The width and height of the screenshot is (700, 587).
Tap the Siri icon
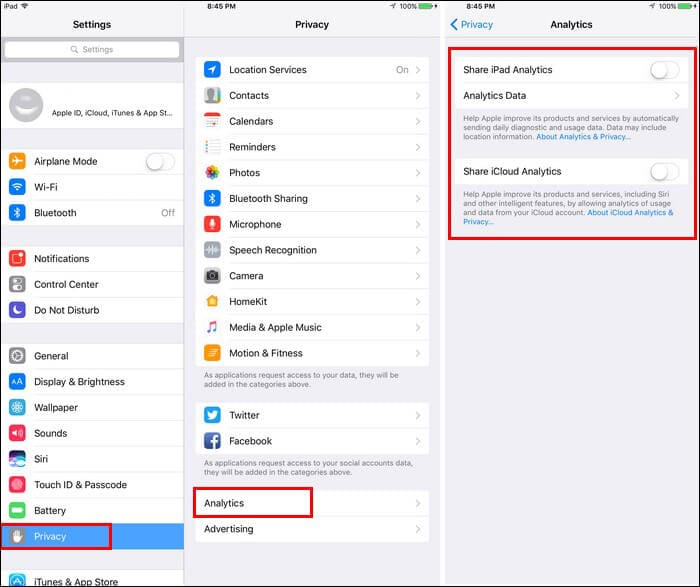pos(17,459)
